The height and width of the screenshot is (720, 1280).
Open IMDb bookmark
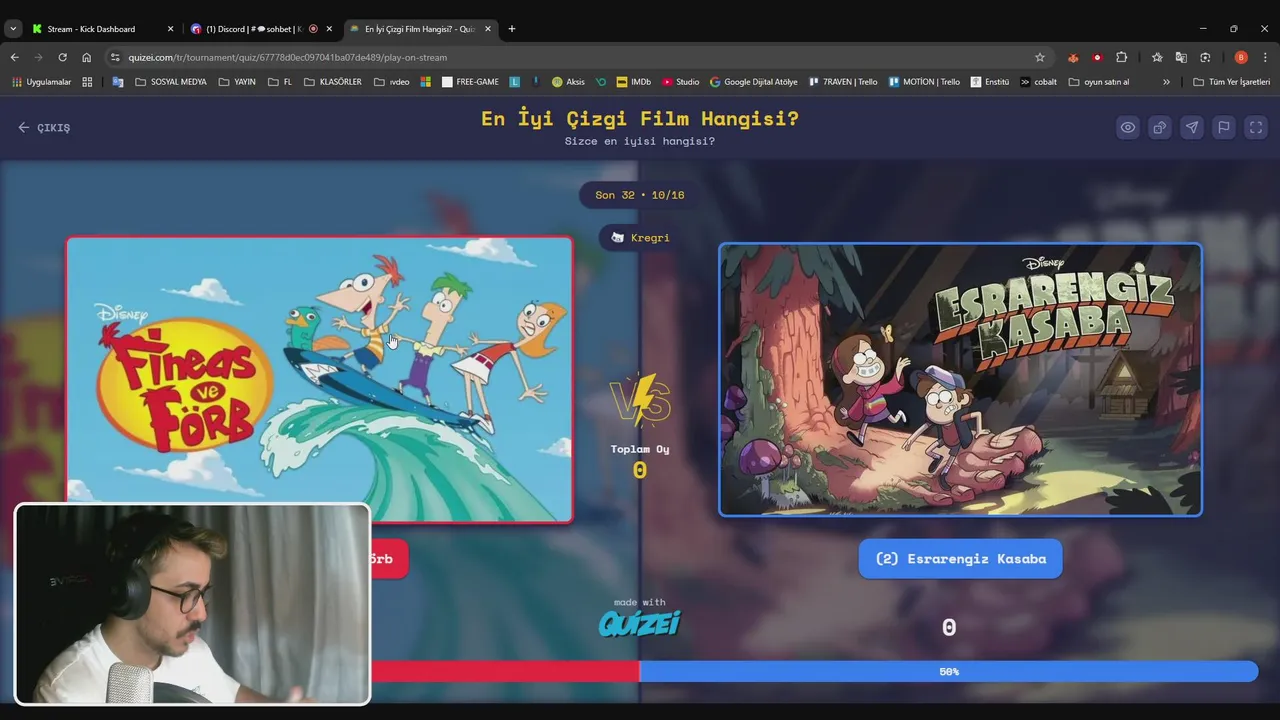coord(633,82)
